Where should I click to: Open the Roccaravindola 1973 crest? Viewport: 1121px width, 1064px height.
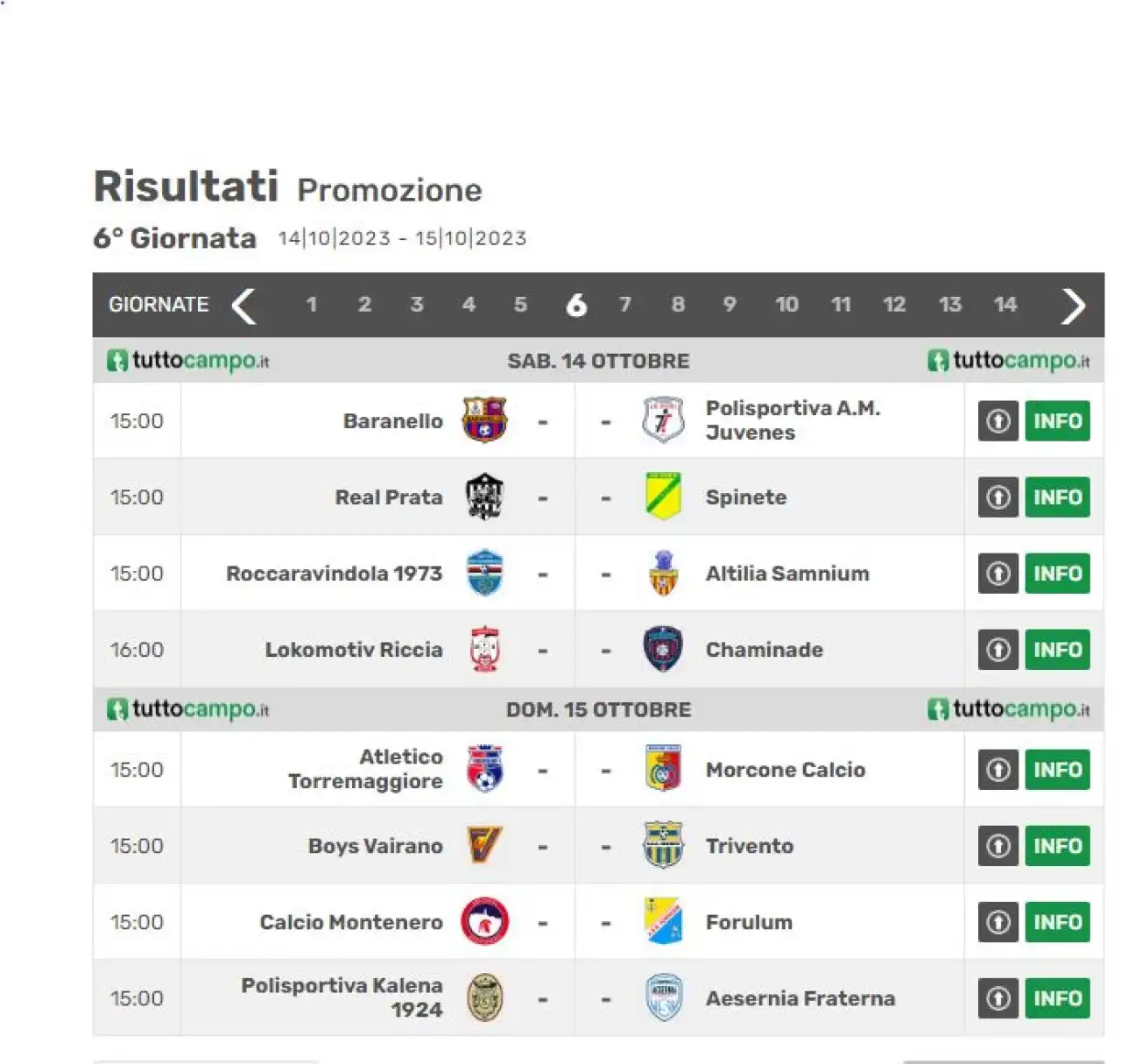pyautogui.click(x=484, y=573)
